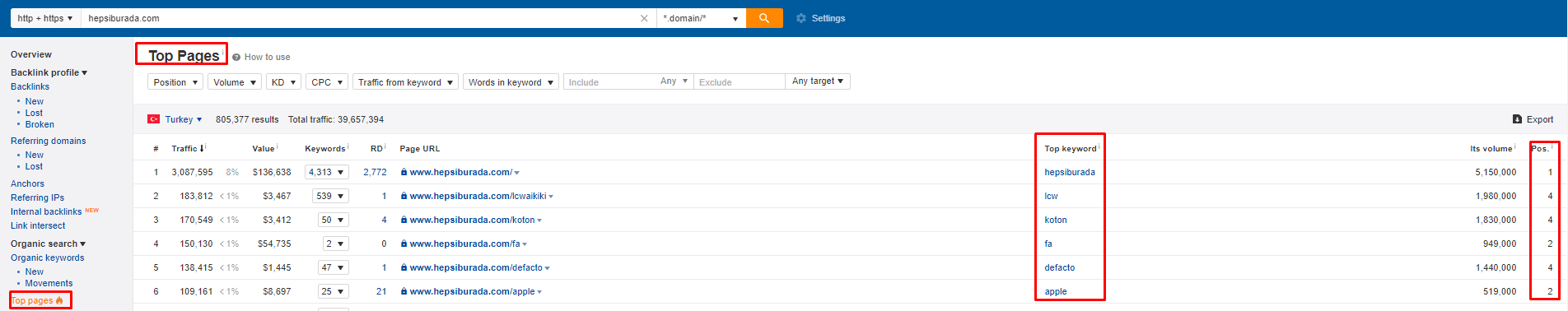Open Overview in the sidebar

click(31, 54)
